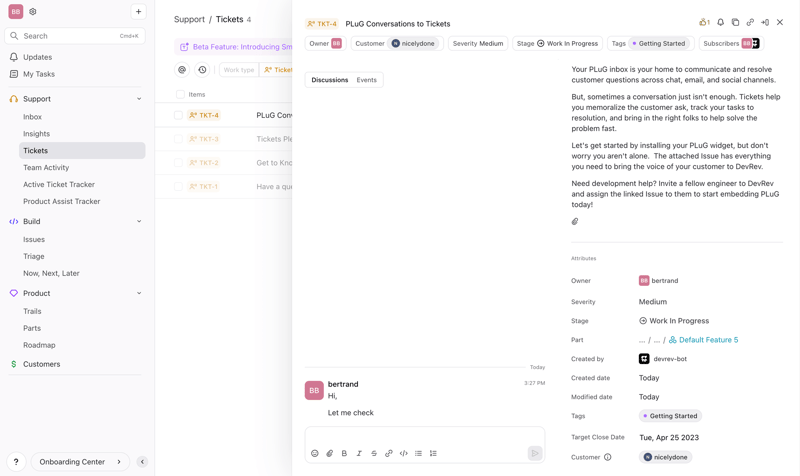Viewport: 800px width, 476px height.
Task: Open Roadmap under Product
Action: click(x=39, y=345)
